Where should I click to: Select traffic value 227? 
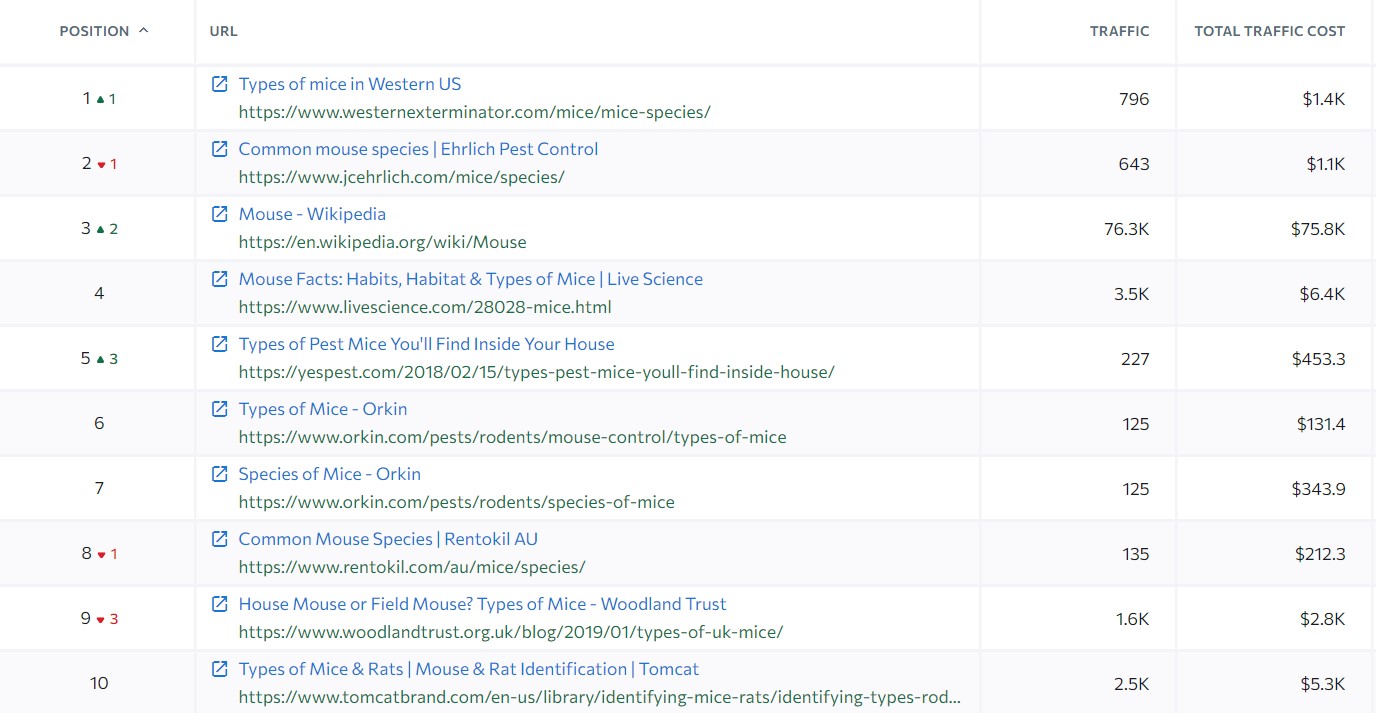(x=1135, y=359)
